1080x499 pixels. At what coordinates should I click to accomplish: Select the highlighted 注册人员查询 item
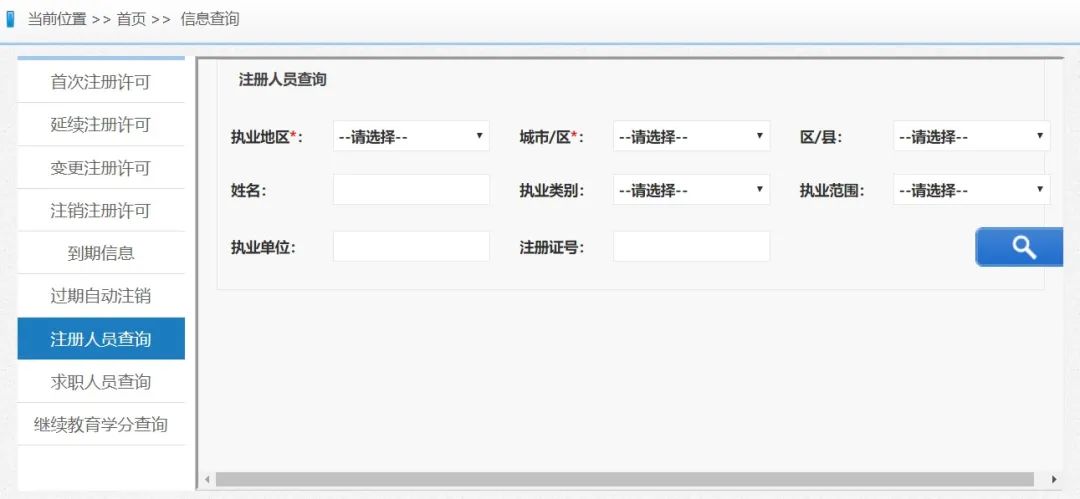point(101,339)
